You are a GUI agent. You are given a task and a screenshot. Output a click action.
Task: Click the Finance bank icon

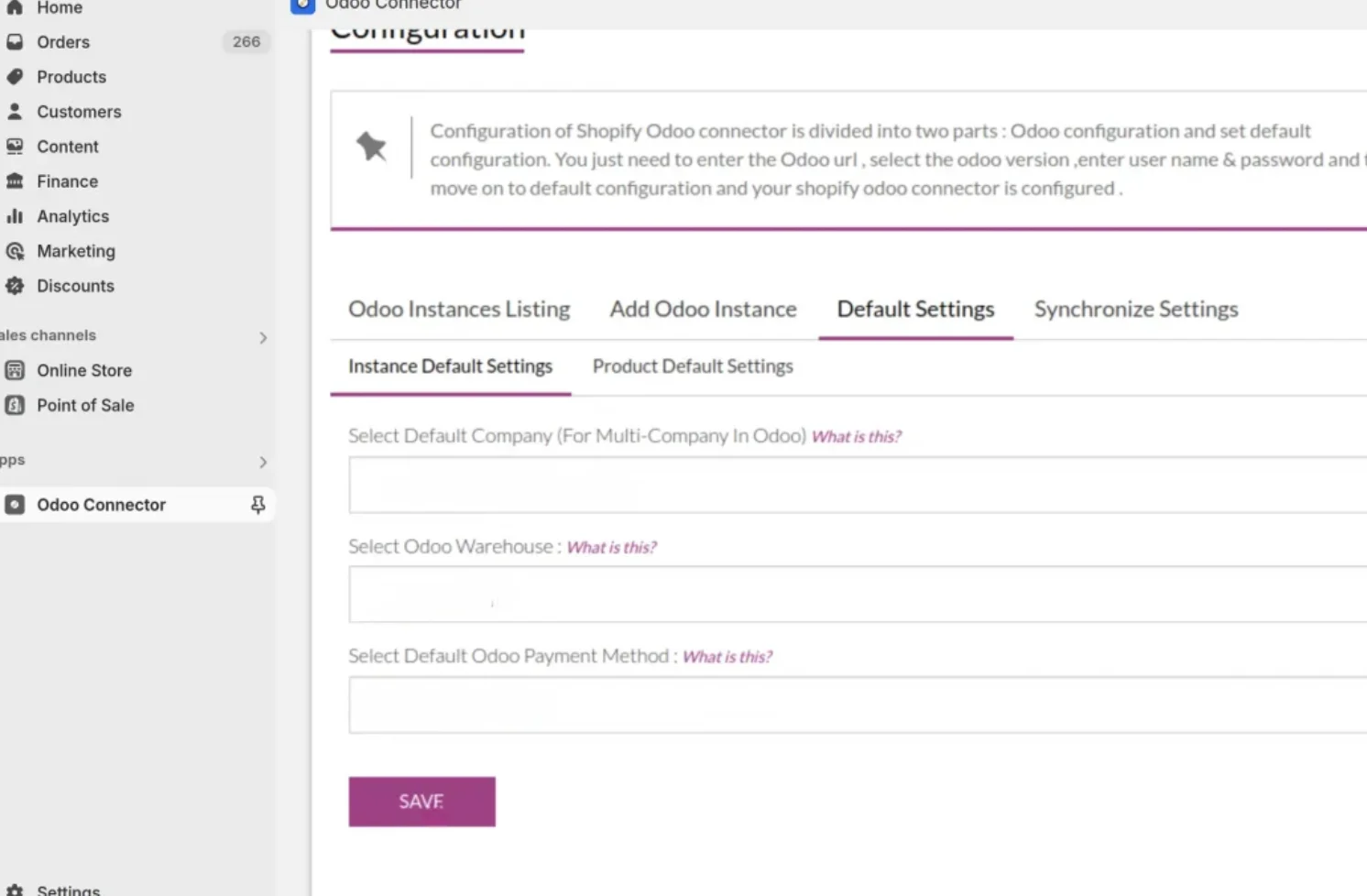pyautogui.click(x=15, y=181)
